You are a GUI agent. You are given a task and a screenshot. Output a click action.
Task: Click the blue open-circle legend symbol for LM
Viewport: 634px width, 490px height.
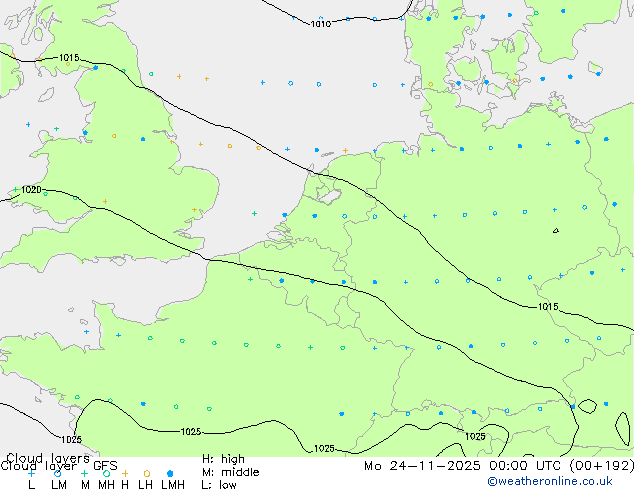tap(57, 473)
